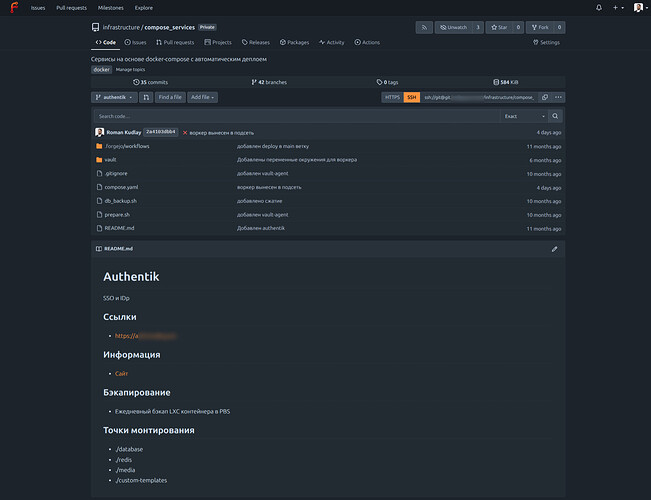Open the .forgejo/workflows folder

[x=127, y=146]
